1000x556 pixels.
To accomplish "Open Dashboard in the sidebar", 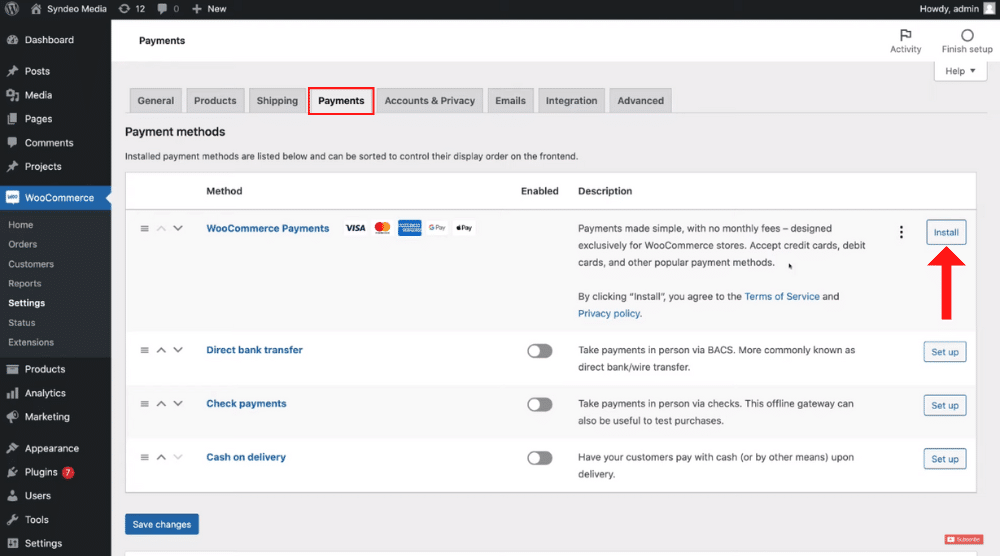I will pos(49,40).
